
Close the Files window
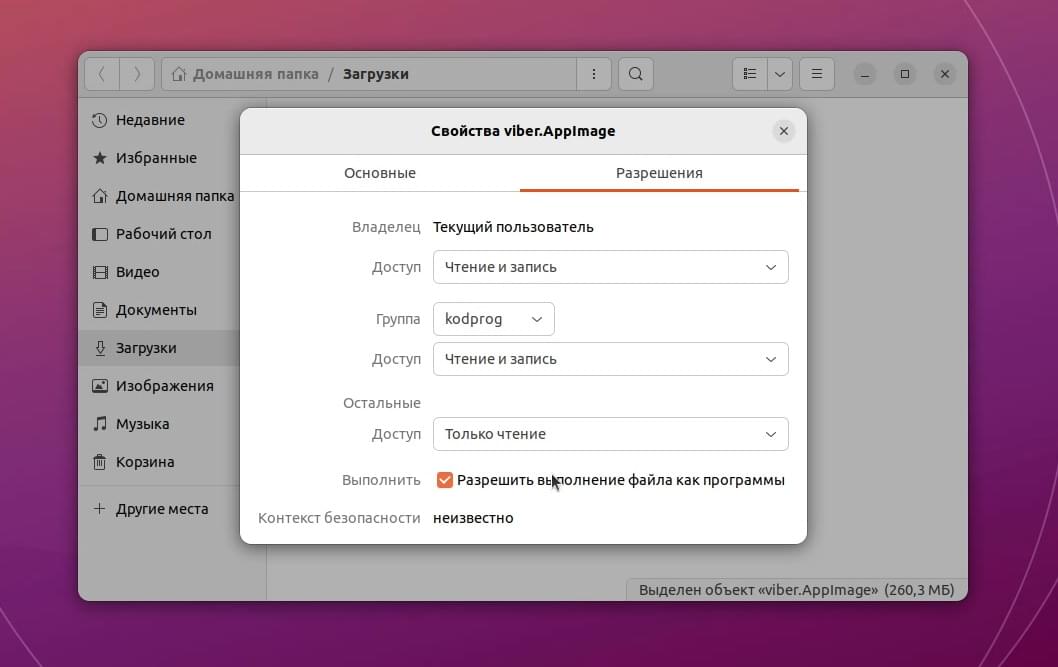[x=945, y=74]
